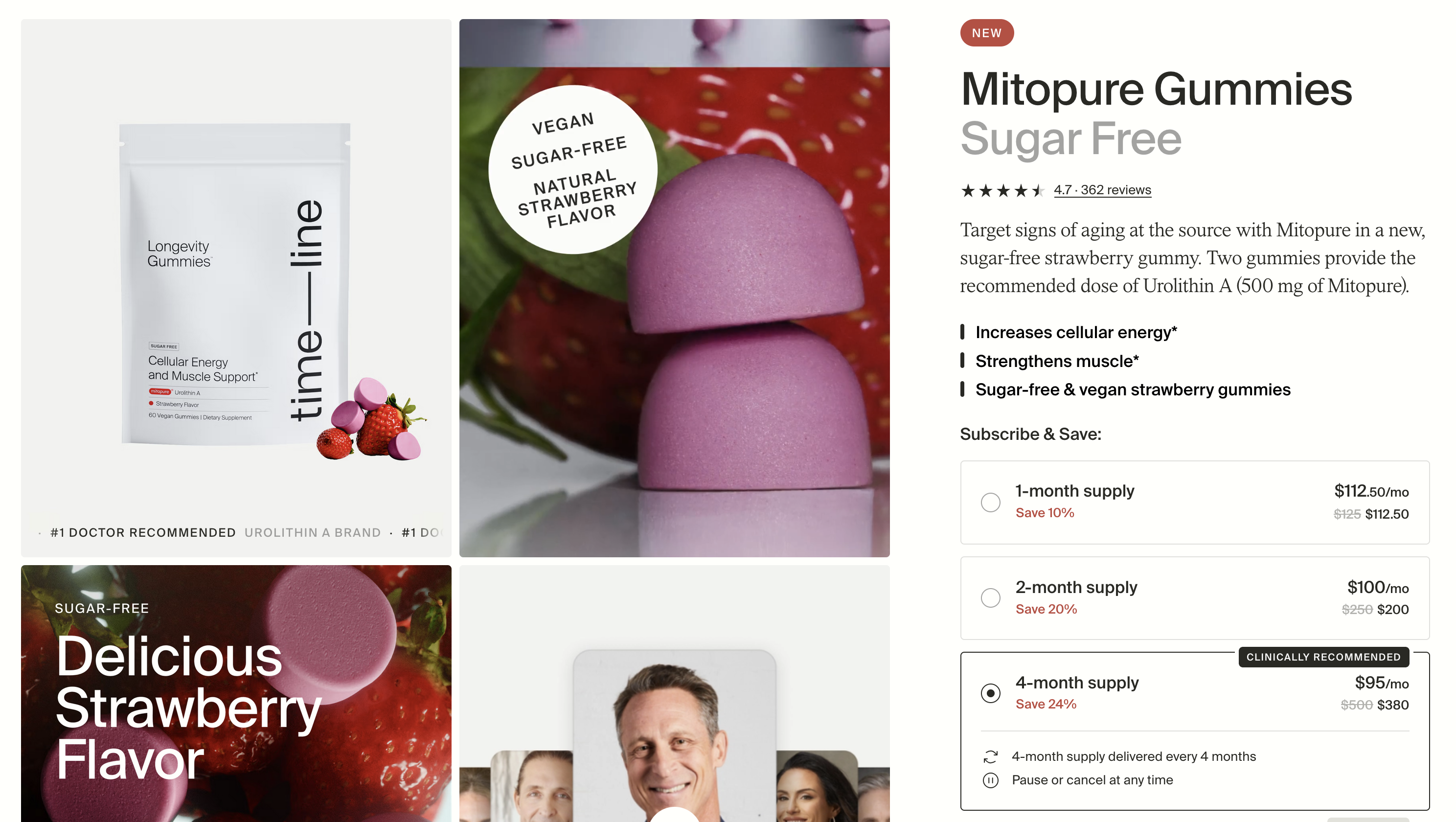Click the star rating icons

click(x=1002, y=190)
